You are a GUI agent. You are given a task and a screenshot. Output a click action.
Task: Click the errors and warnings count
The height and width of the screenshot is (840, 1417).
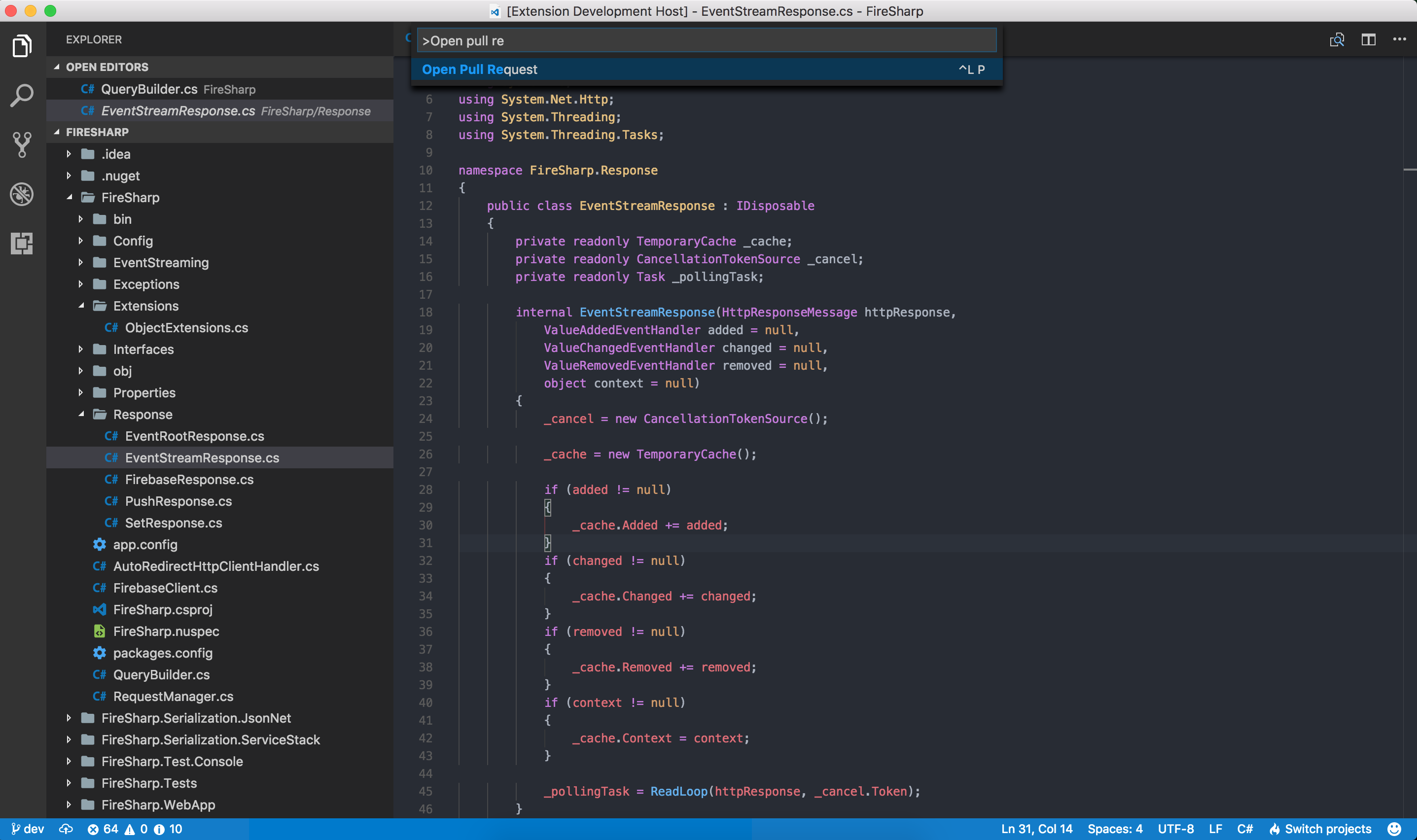(x=135, y=829)
